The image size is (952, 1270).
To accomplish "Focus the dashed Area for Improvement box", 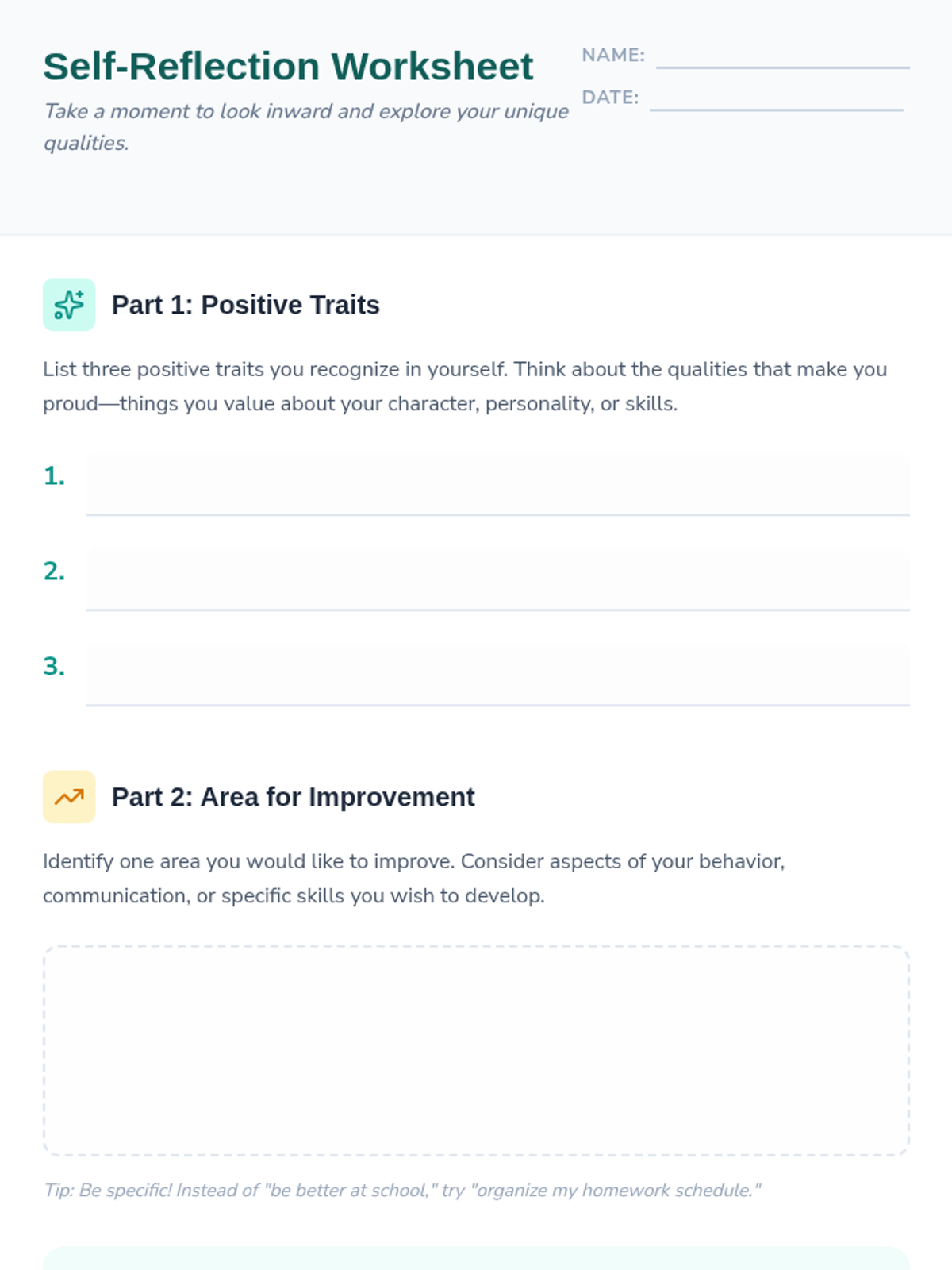I will (x=476, y=1051).
